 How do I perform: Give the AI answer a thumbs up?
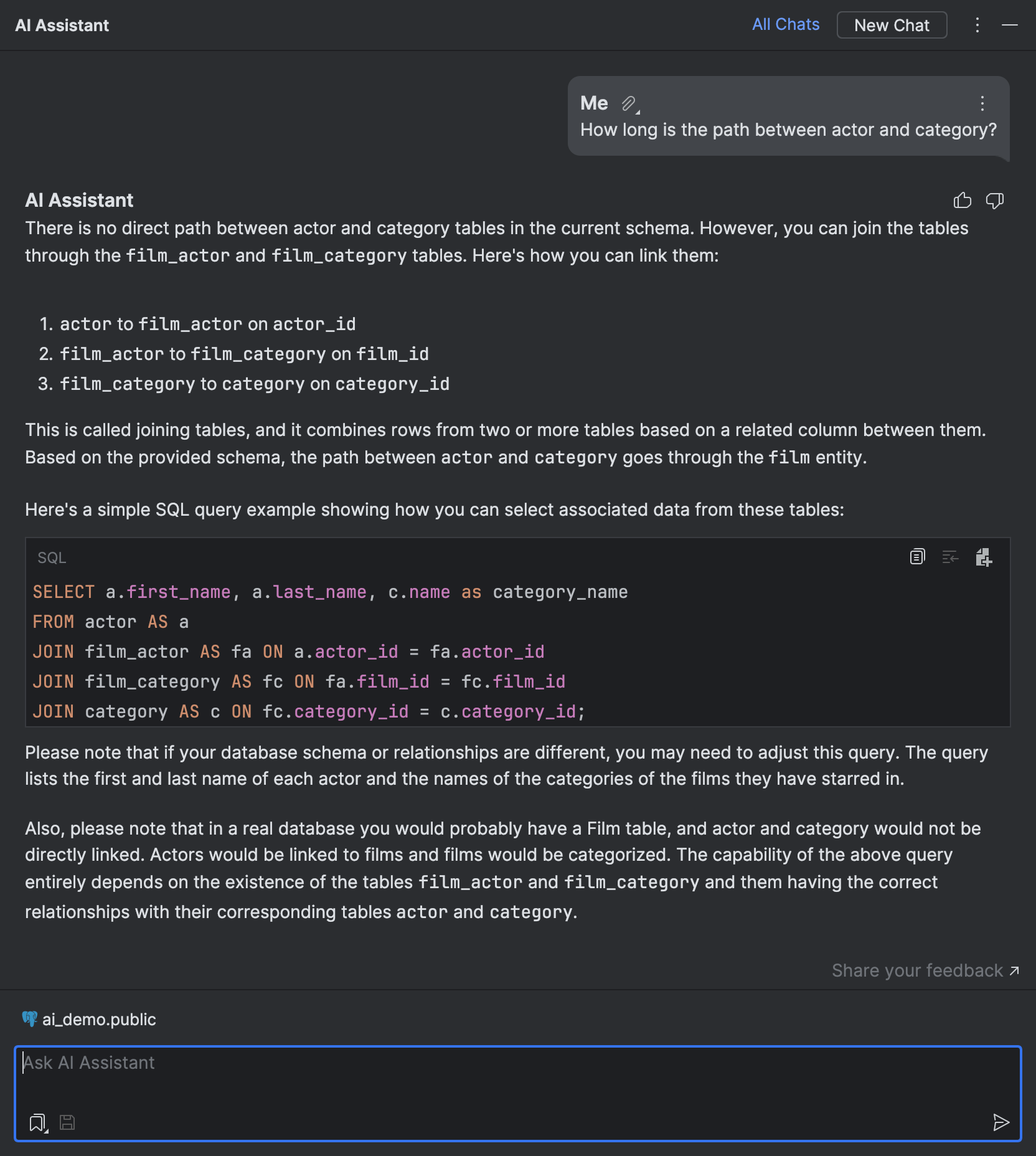(963, 201)
